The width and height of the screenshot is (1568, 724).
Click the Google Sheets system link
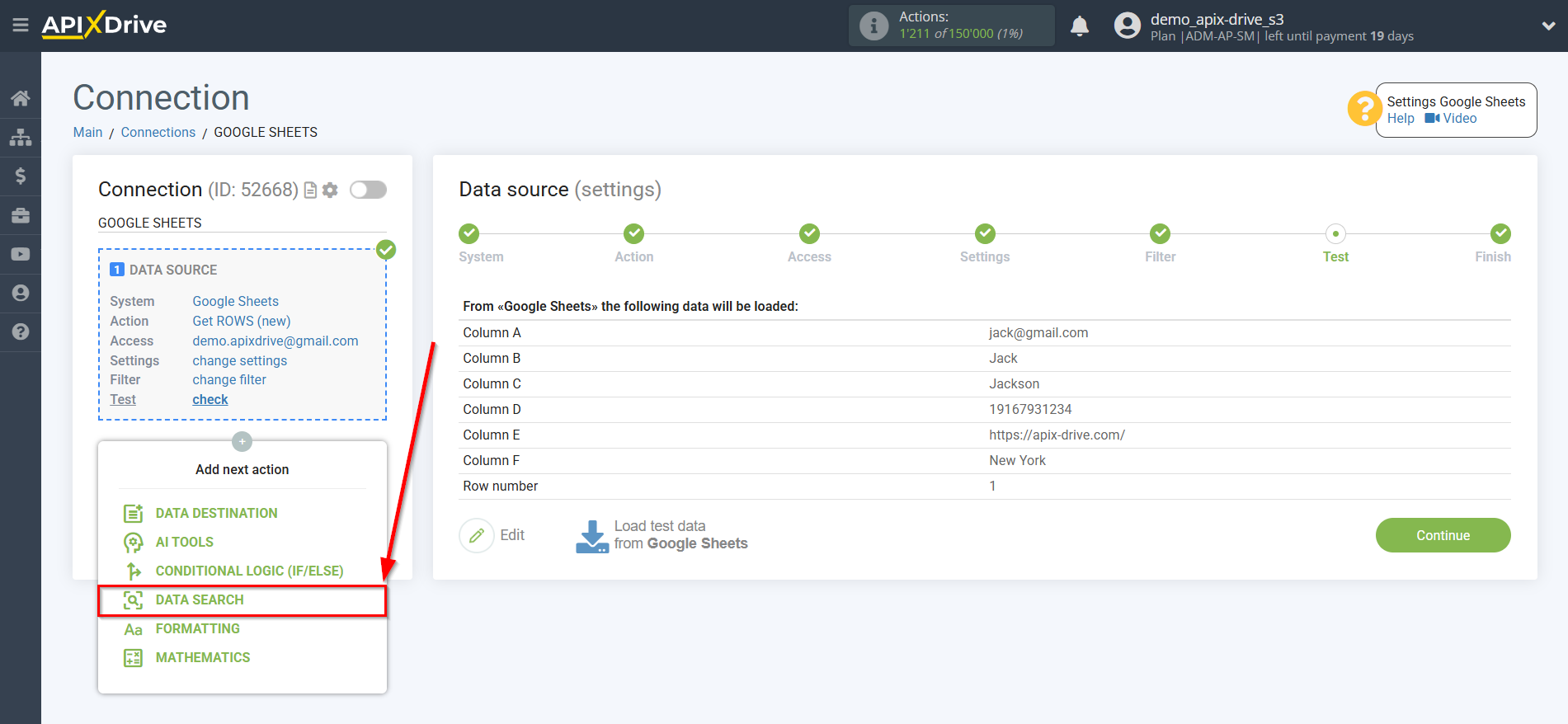coord(236,301)
